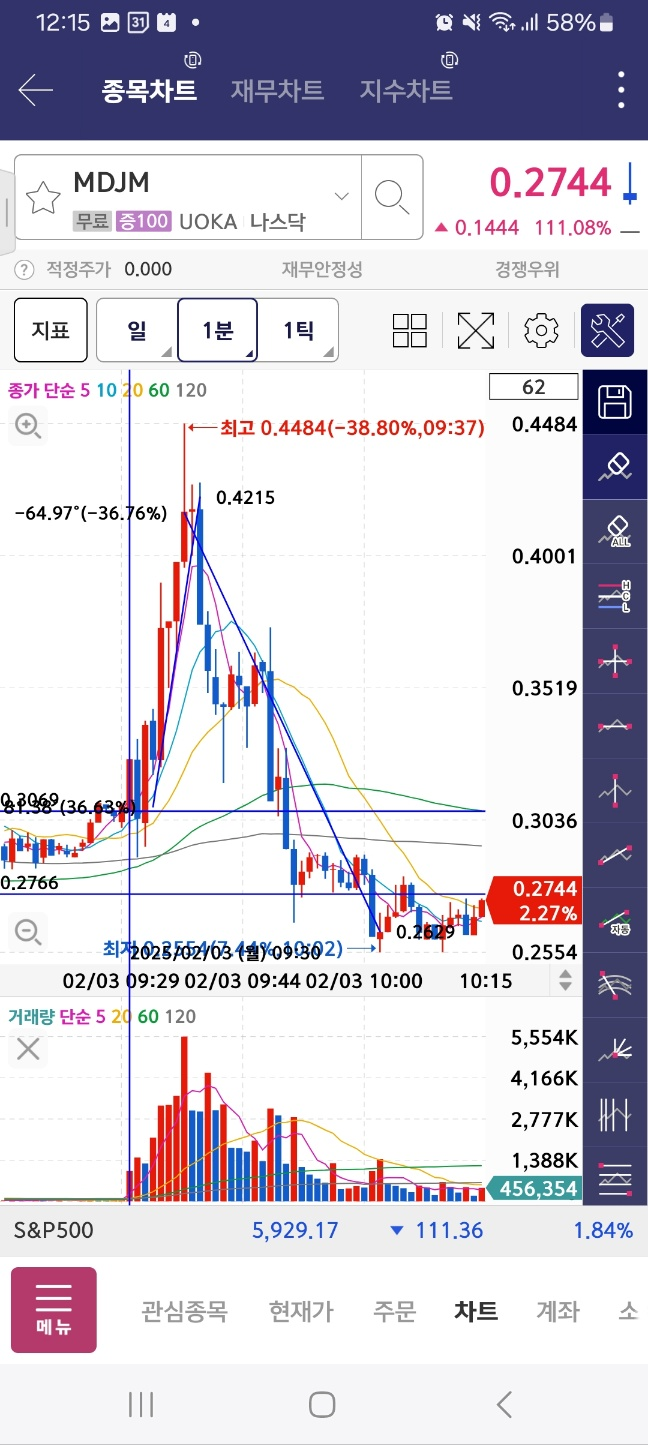This screenshot has height=1445, width=648.
Task: Select the horizontal line tool
Action: pyautogui.click(x=615, y=726)
